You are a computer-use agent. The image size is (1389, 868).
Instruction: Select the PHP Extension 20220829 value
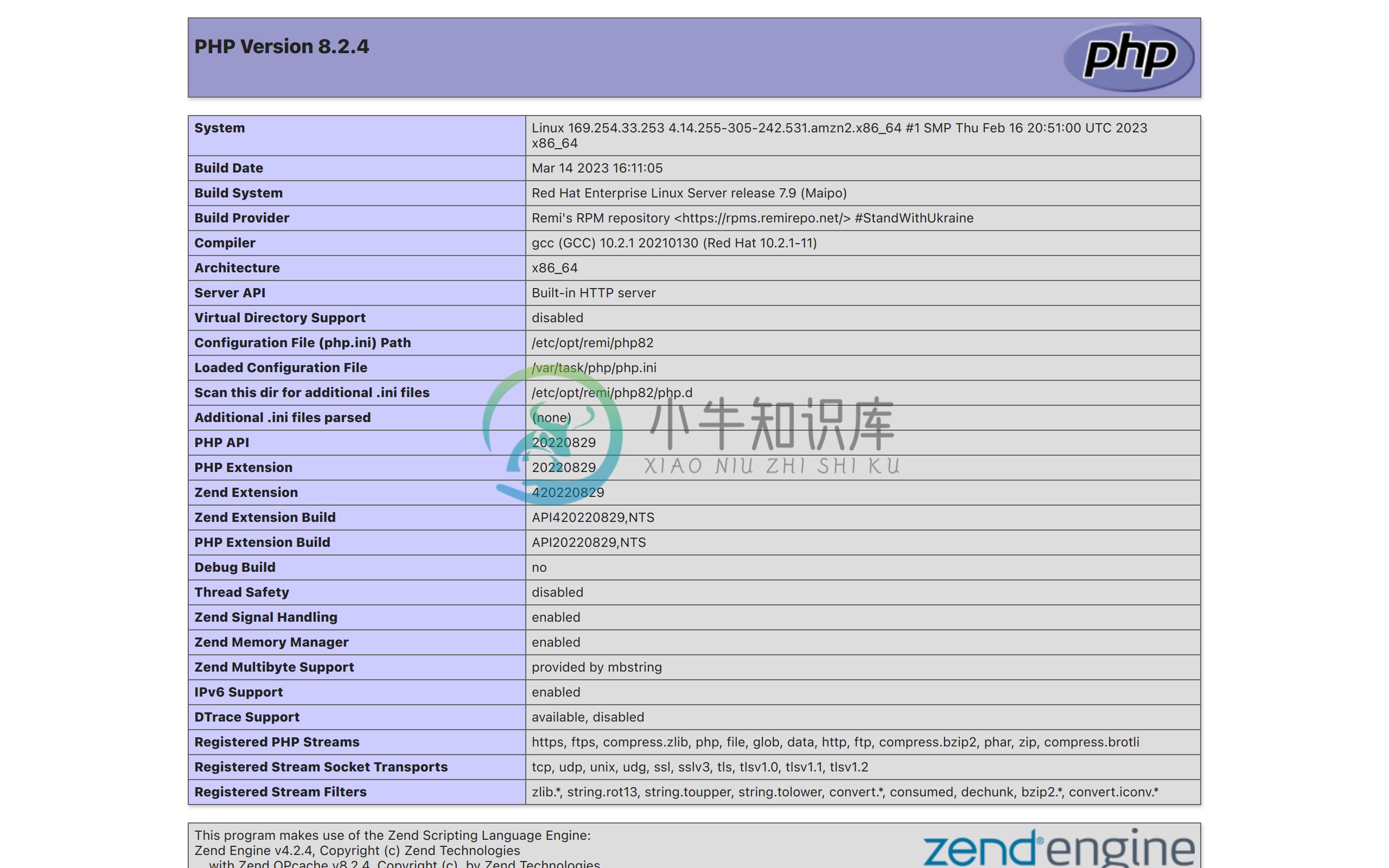(564, 468)
